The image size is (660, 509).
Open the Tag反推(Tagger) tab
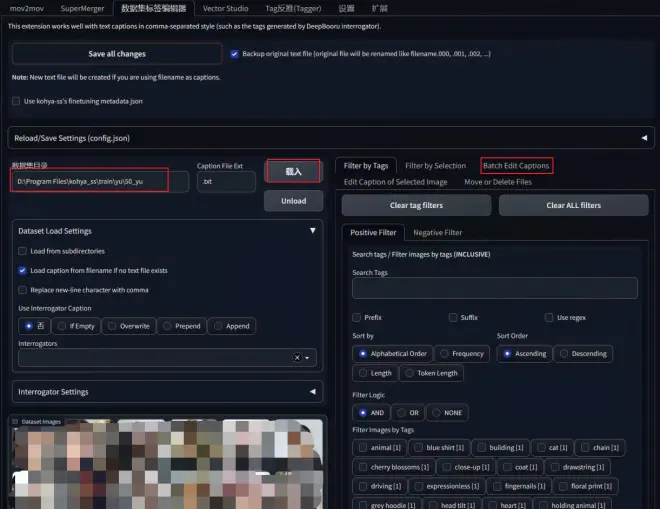(293, 8)
